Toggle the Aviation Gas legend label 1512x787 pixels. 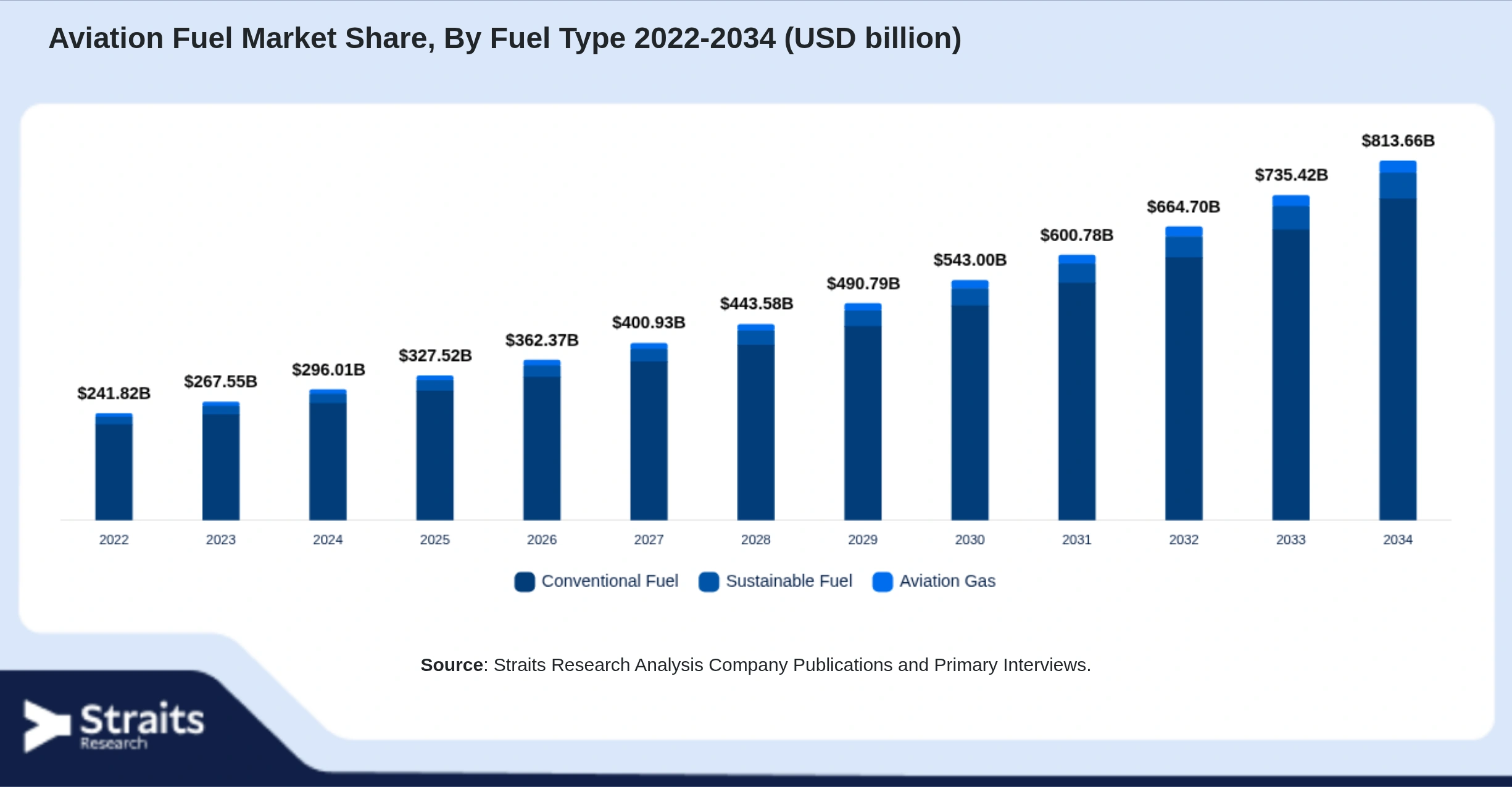pos(947,581)
